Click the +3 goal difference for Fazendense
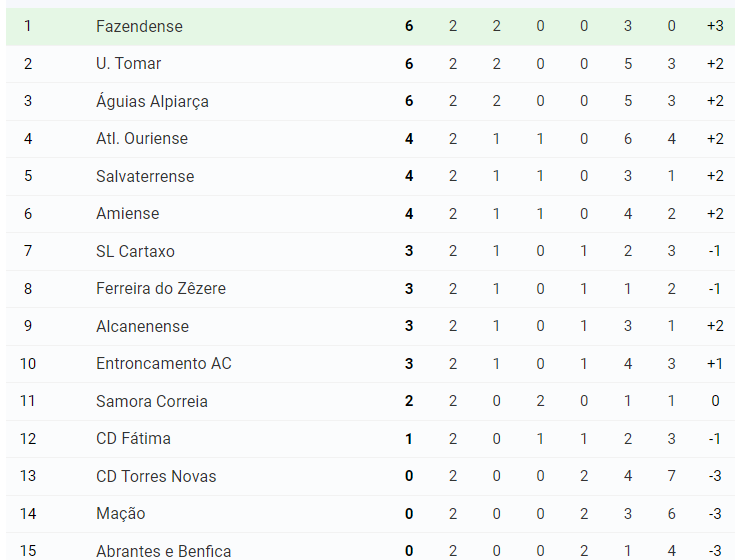The width and height of the screenshot is (735, 560). point(714,26)
